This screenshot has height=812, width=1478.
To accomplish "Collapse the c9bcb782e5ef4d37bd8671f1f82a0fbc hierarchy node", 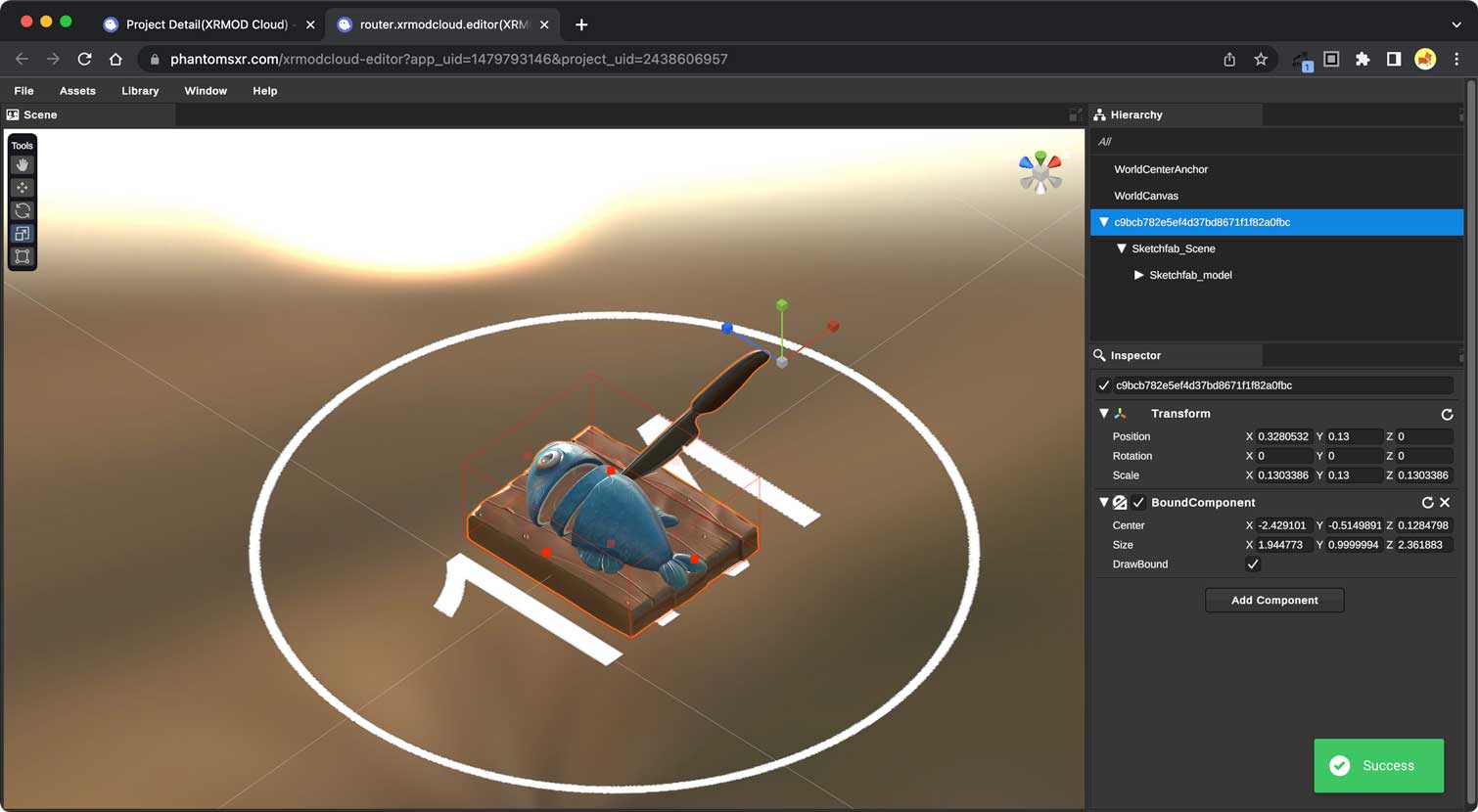I will [x=1104, y=222].
